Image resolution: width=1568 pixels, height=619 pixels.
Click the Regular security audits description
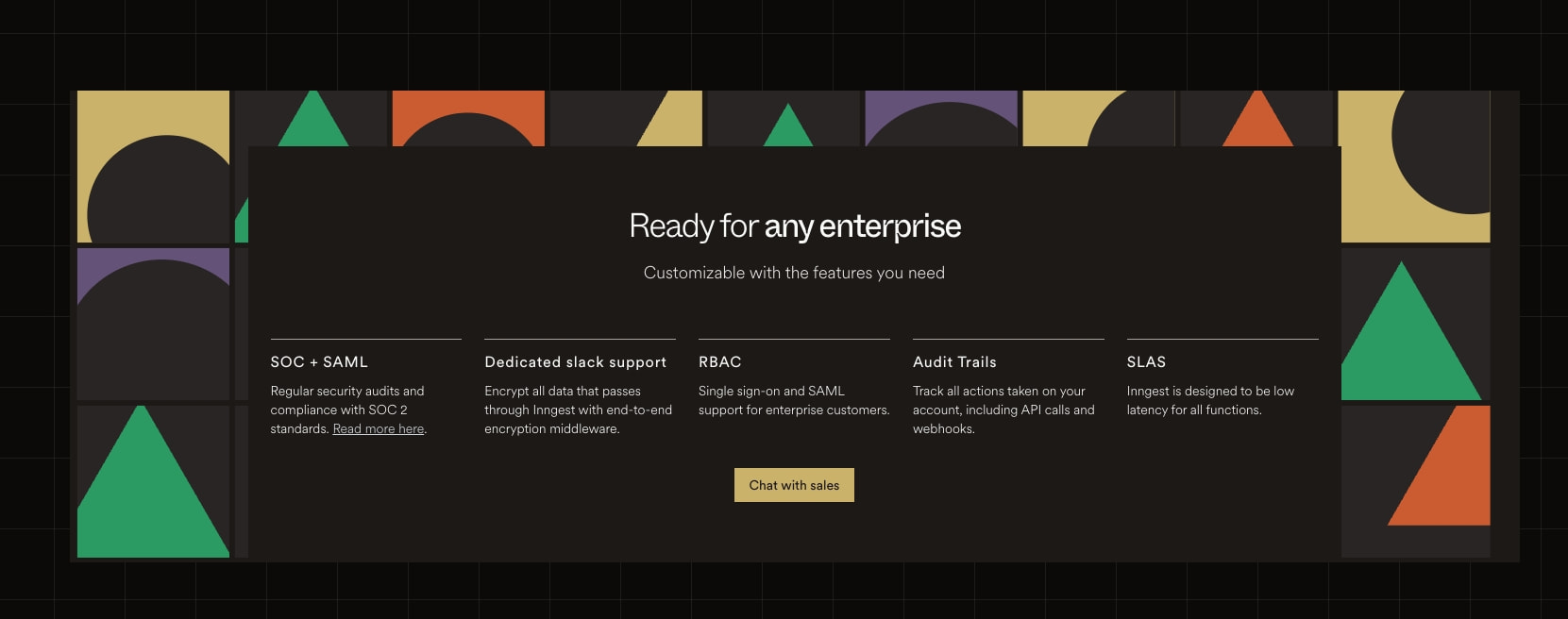pyautogui.click(x=348, y=410)
